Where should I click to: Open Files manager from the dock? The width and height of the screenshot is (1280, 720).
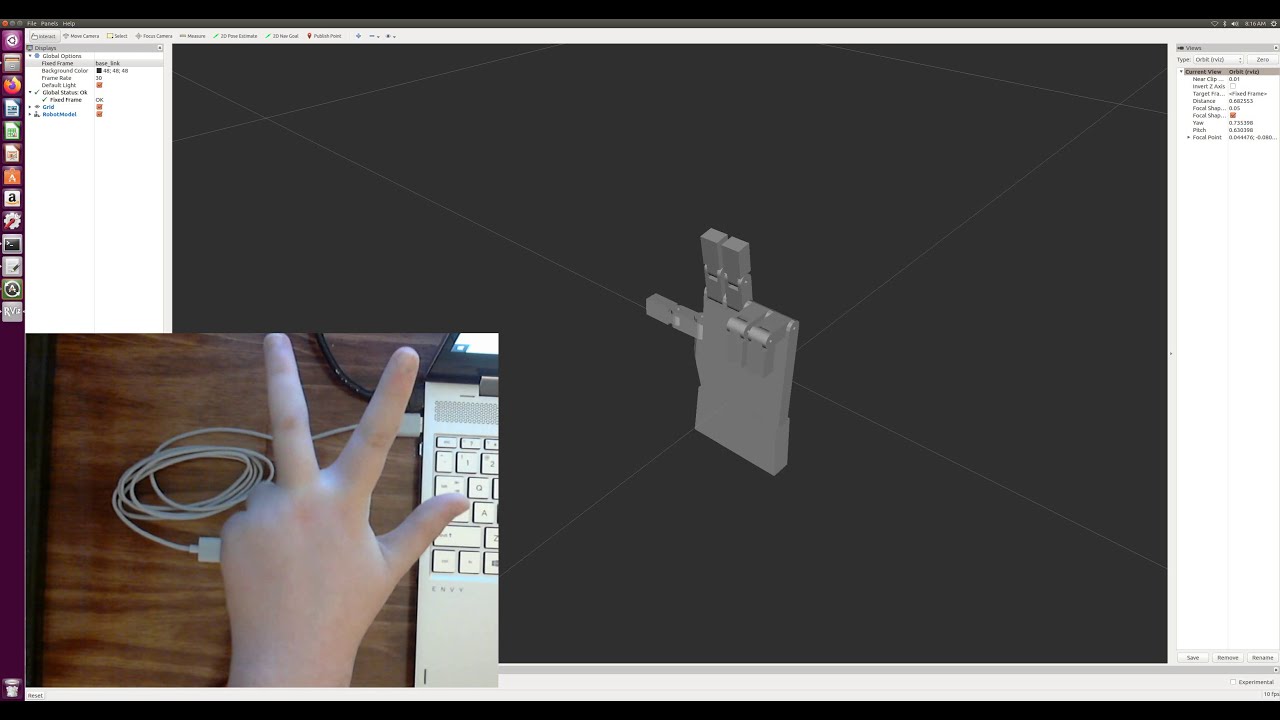pyautogui.click(x=12, y=63)
